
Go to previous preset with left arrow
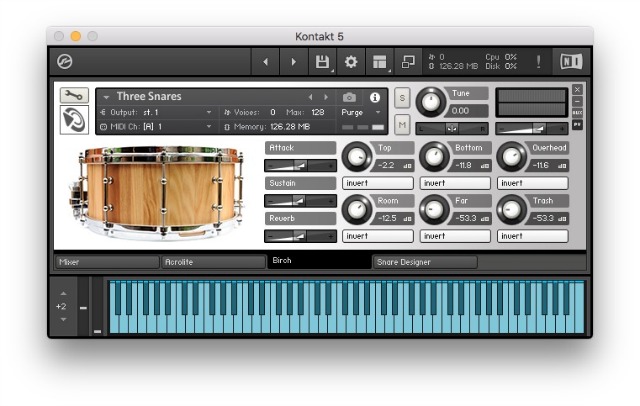266,62
